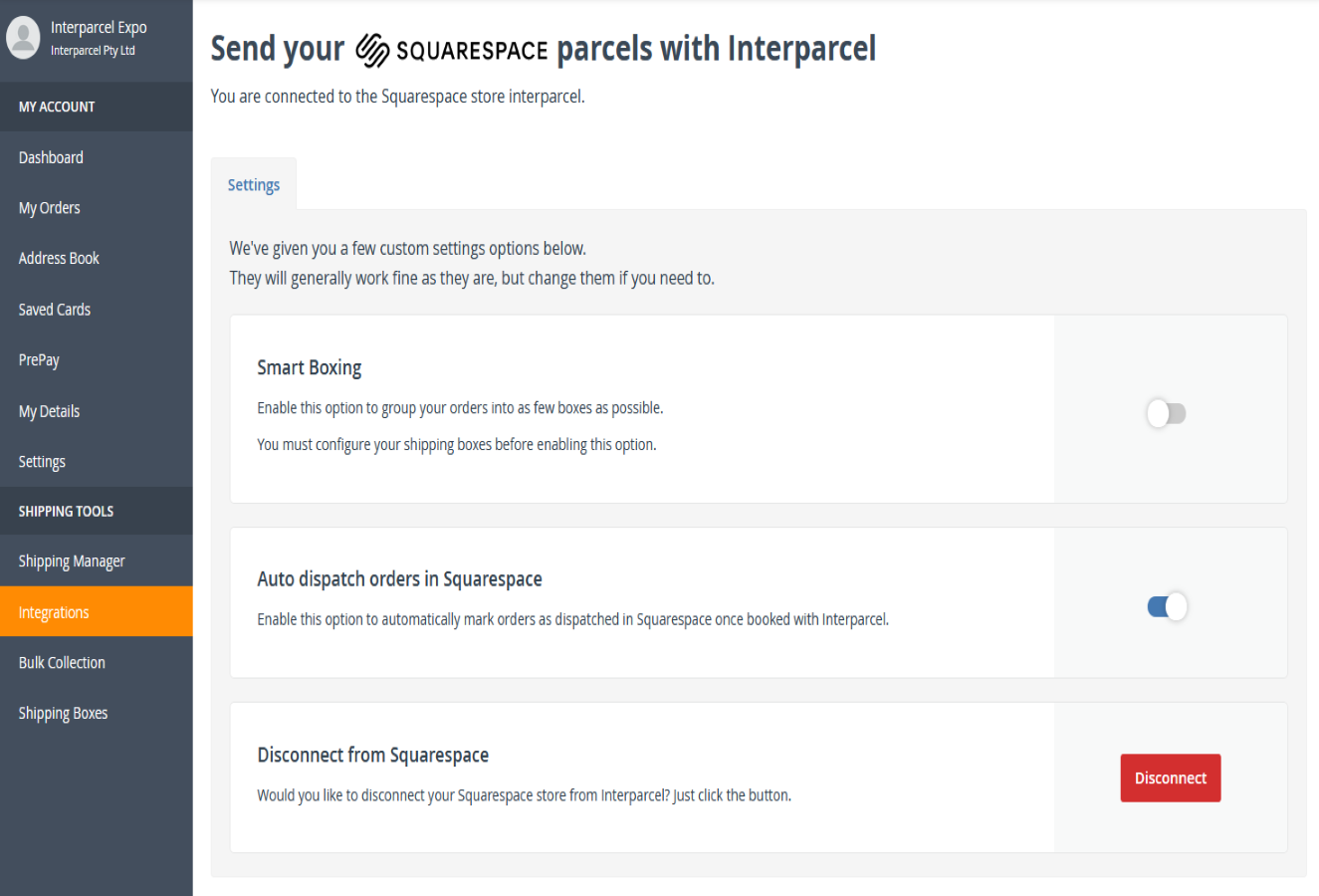Enable the Smart Boxing toggle

[1166, 413]
